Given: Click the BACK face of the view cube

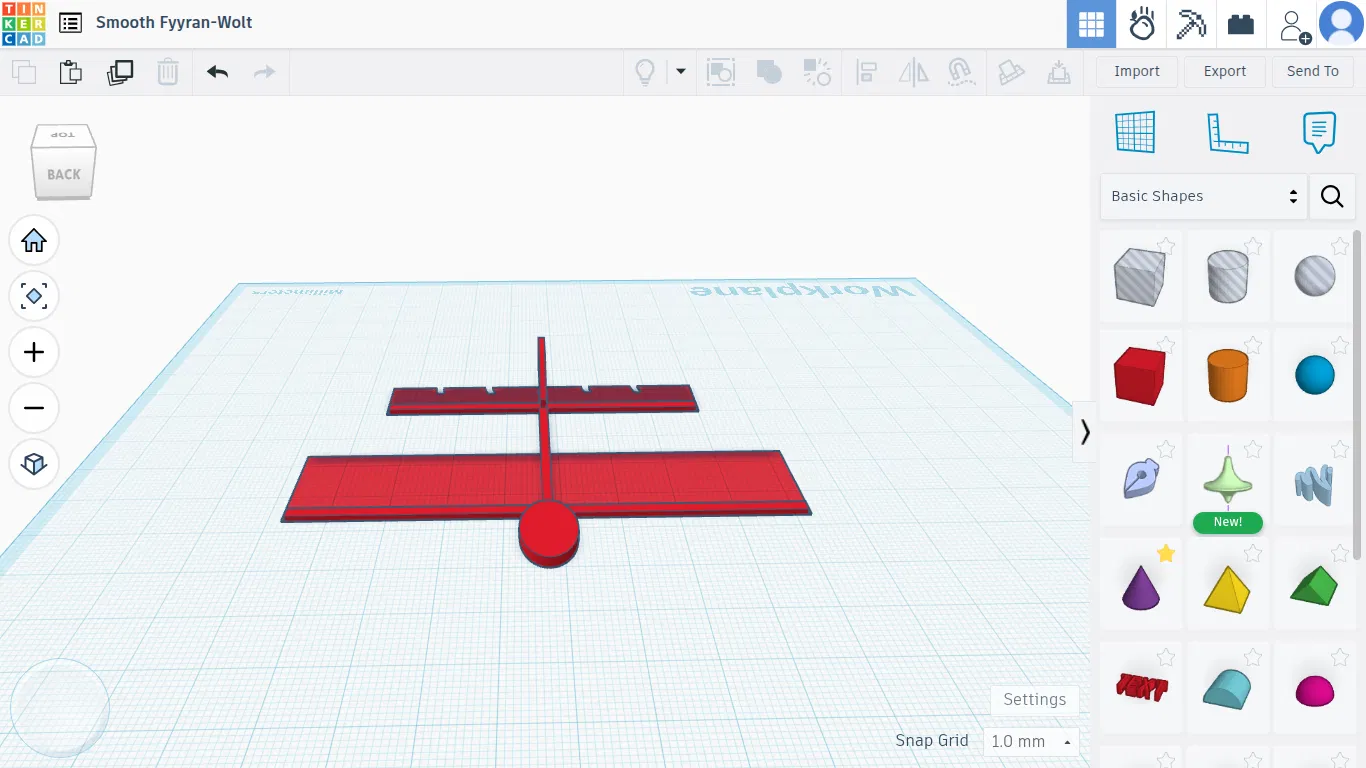Looking at the screenshot, I should click(64, 175).
